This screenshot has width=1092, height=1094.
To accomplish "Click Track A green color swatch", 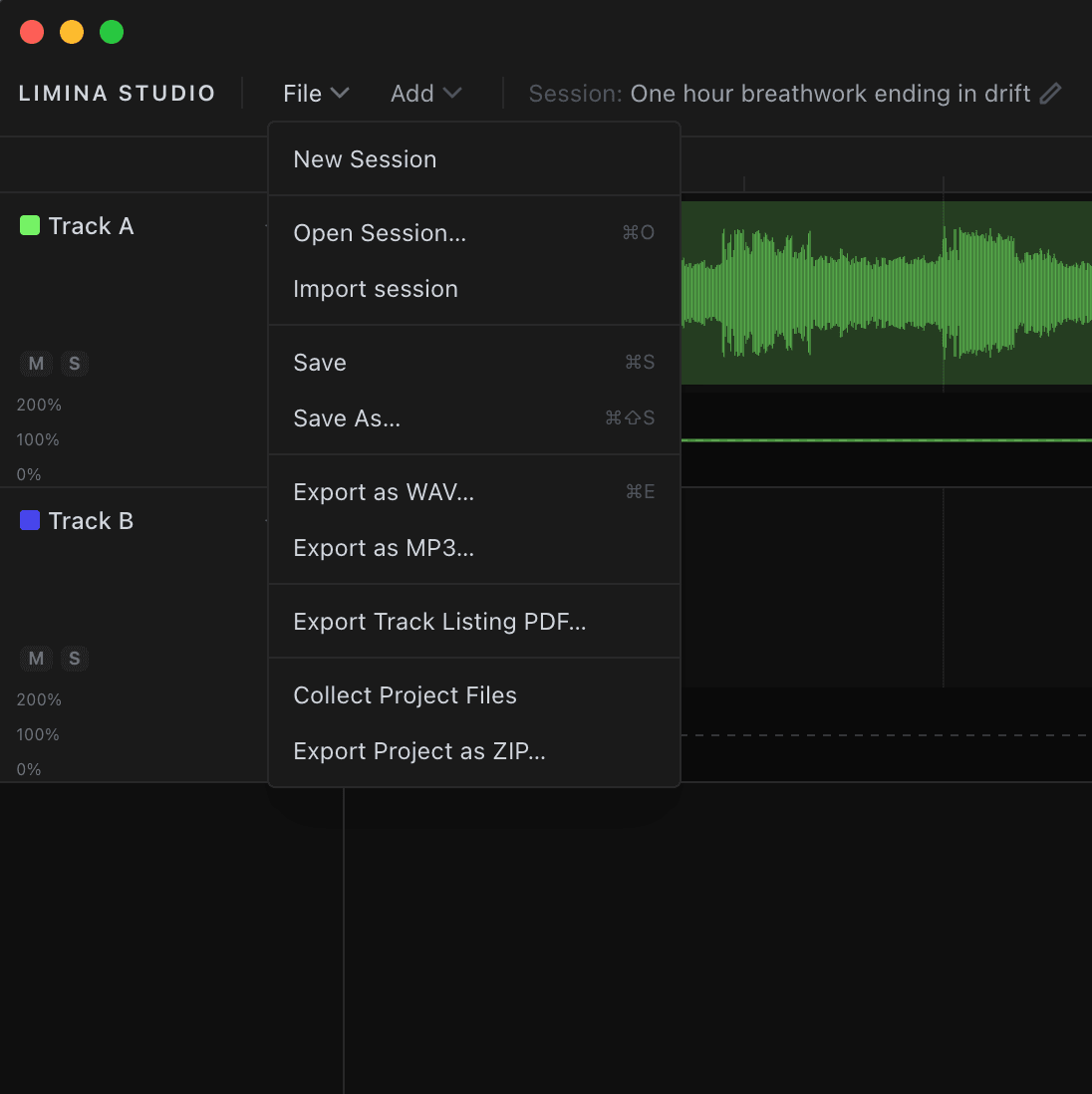I will [30, 225].
